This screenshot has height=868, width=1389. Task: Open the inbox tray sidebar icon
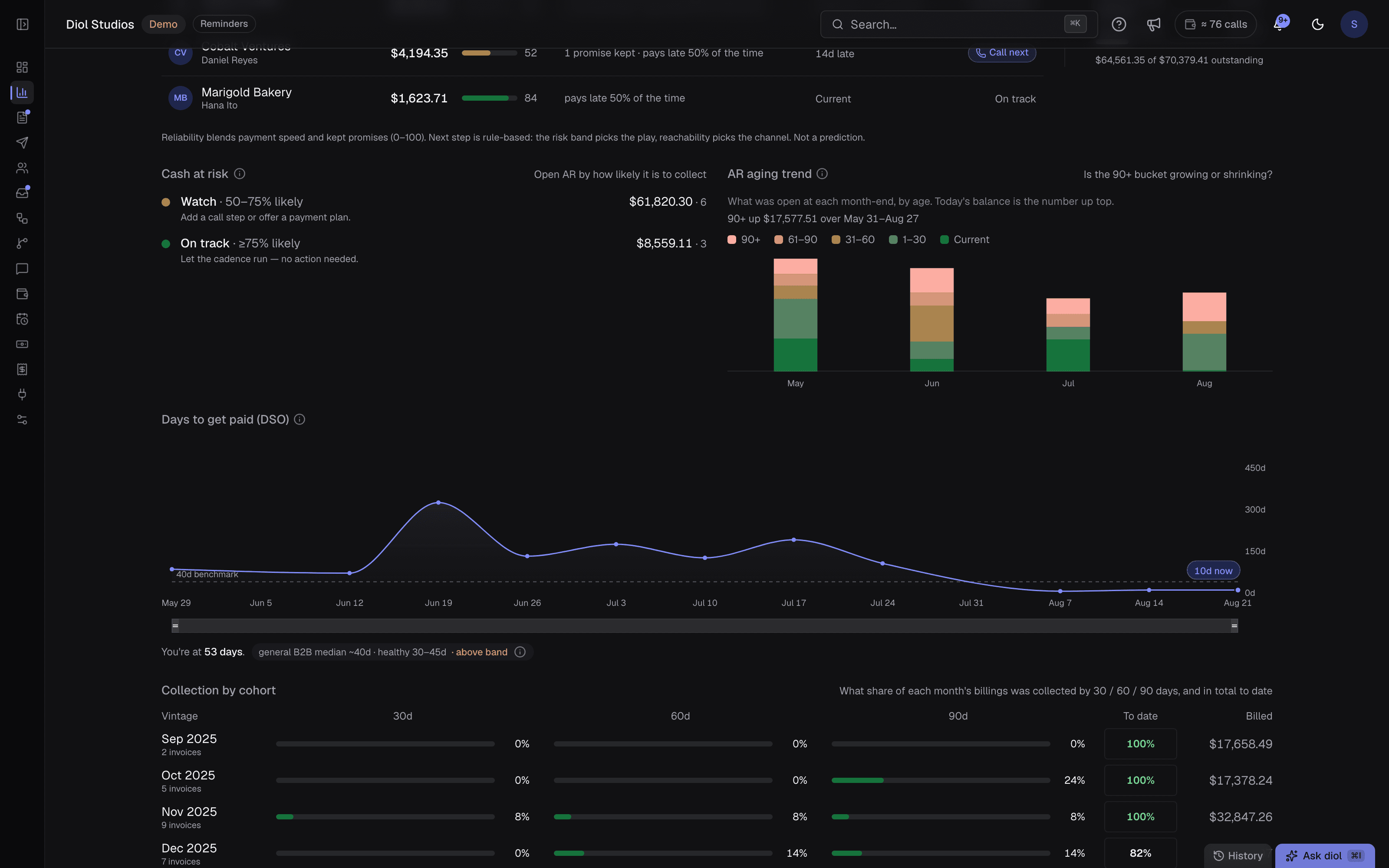[22, 193]
